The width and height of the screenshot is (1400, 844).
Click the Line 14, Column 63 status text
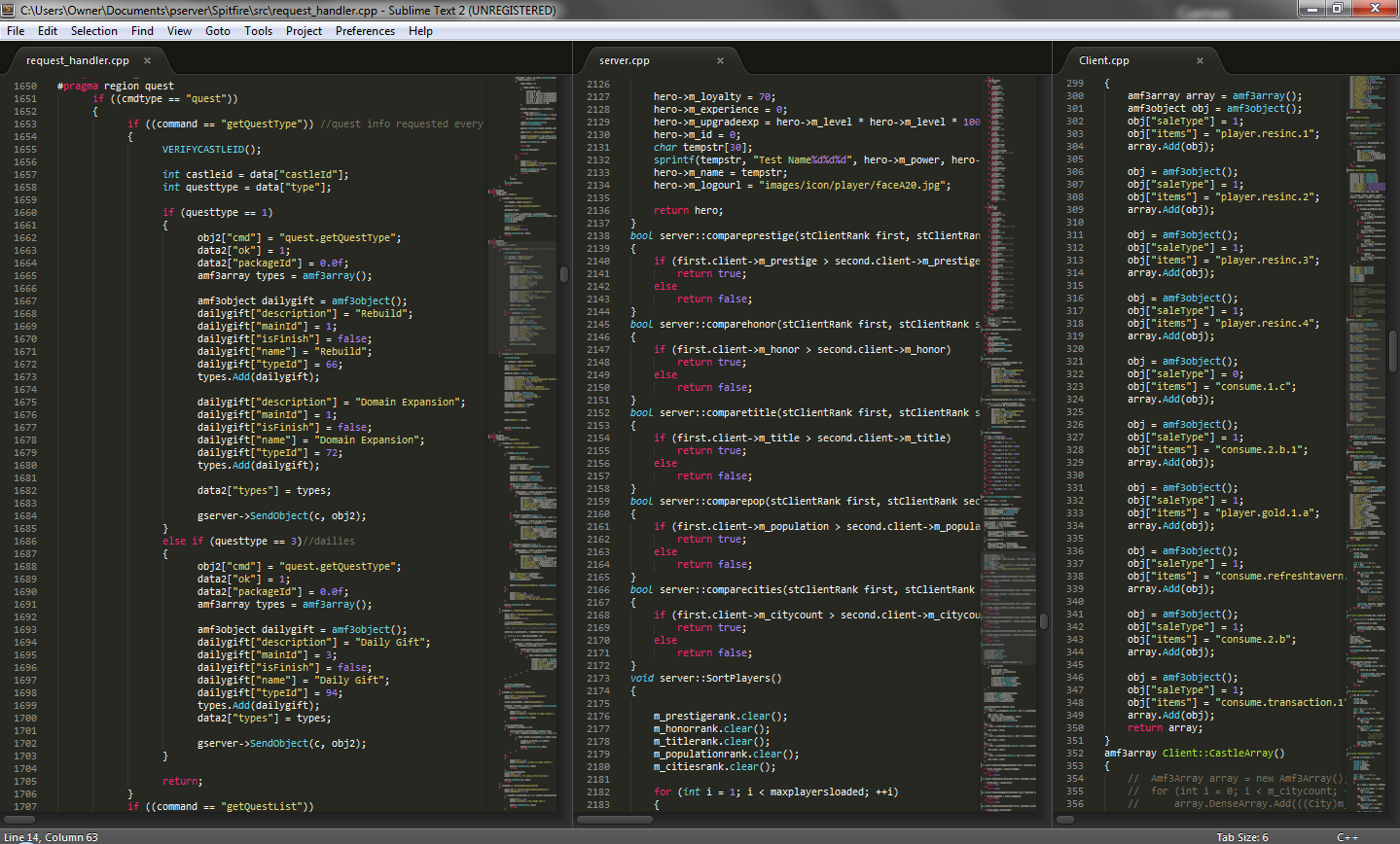51,836
